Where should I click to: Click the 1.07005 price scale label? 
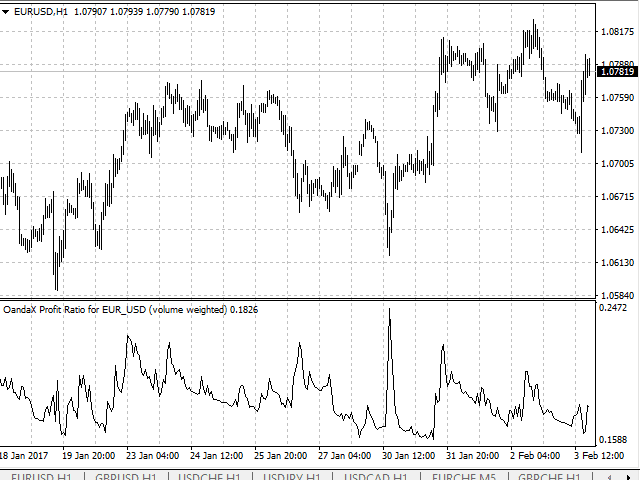click(618, 164)
